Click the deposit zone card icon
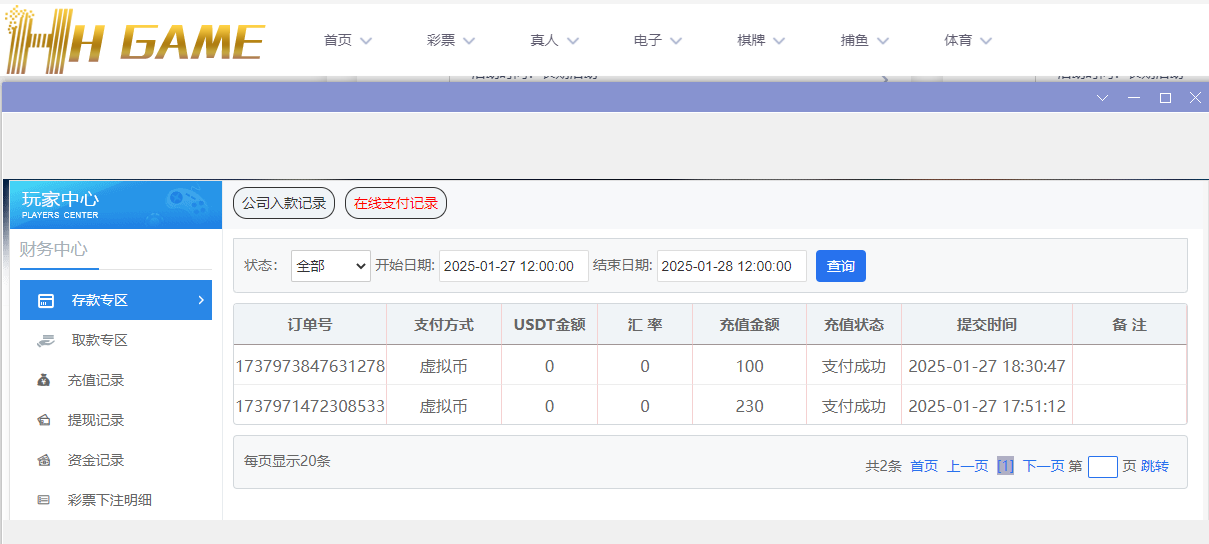 click(46, 301)
